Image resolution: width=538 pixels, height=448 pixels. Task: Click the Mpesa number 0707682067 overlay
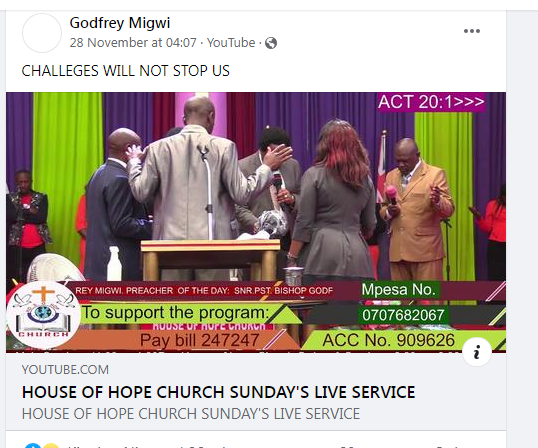point(403,315)
